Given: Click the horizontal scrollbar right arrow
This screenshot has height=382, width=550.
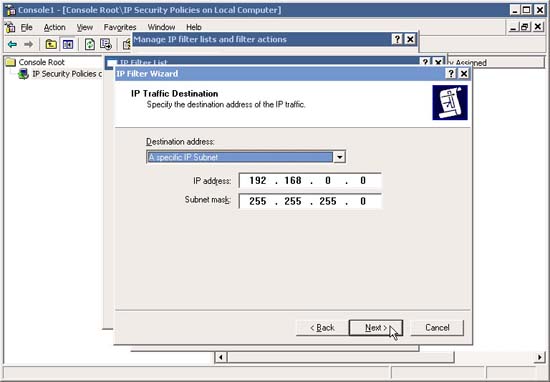Looking at the screenshot, I should (539, 357).
